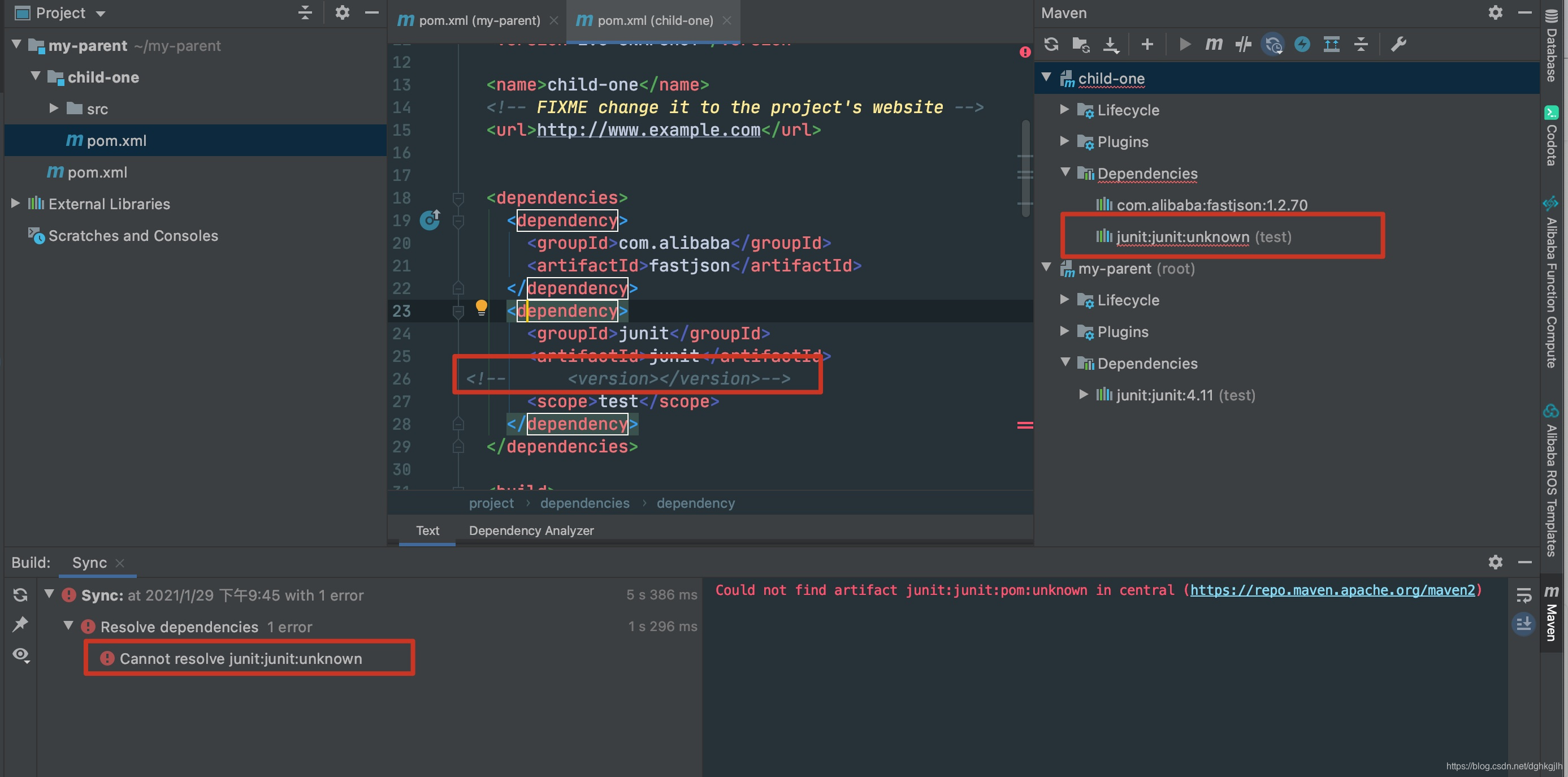Rerun sync icon in Build panel
The height and width of the screenshot is (777, 1568).
pos(20,595)
